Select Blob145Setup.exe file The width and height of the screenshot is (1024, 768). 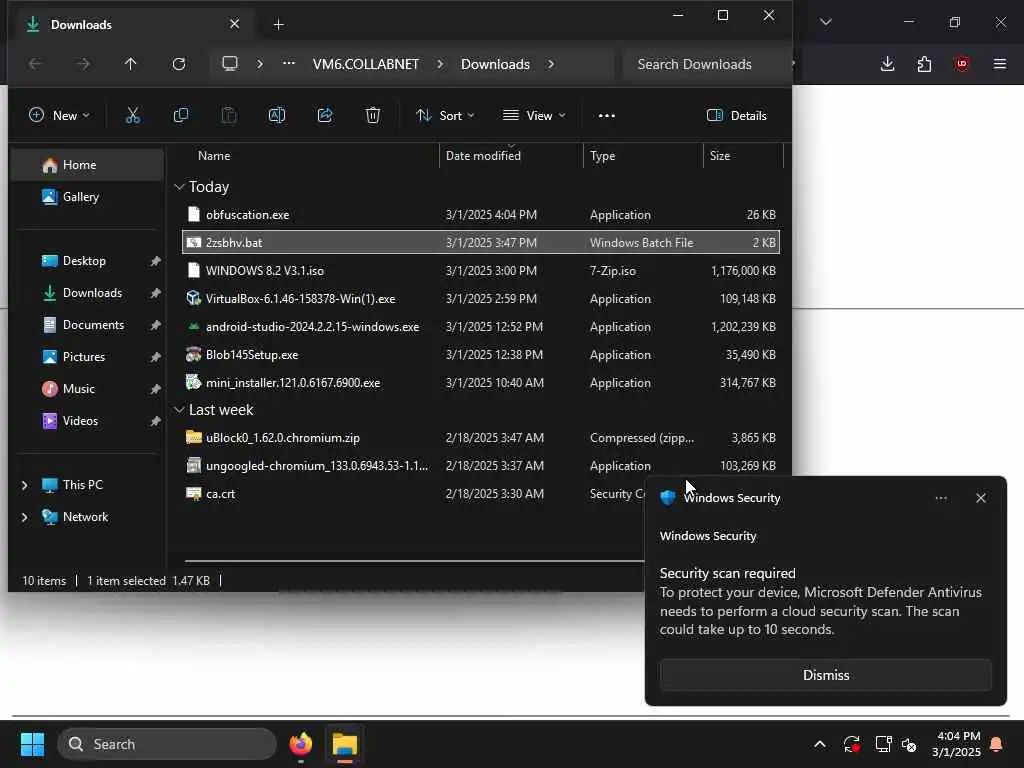pos(481,355)
